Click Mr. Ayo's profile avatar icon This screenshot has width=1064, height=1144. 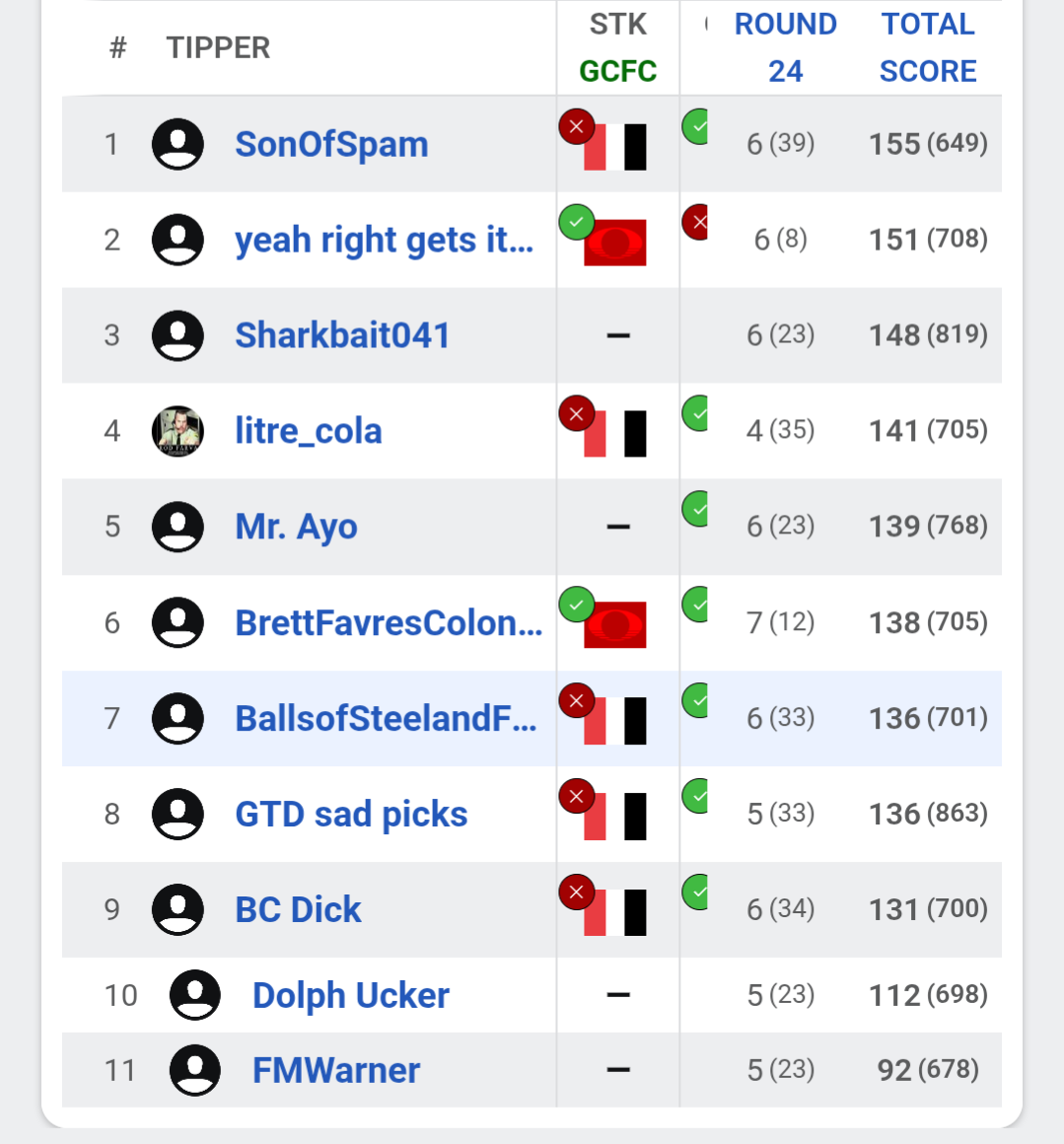pyautogui.click(x=177, y=526)
